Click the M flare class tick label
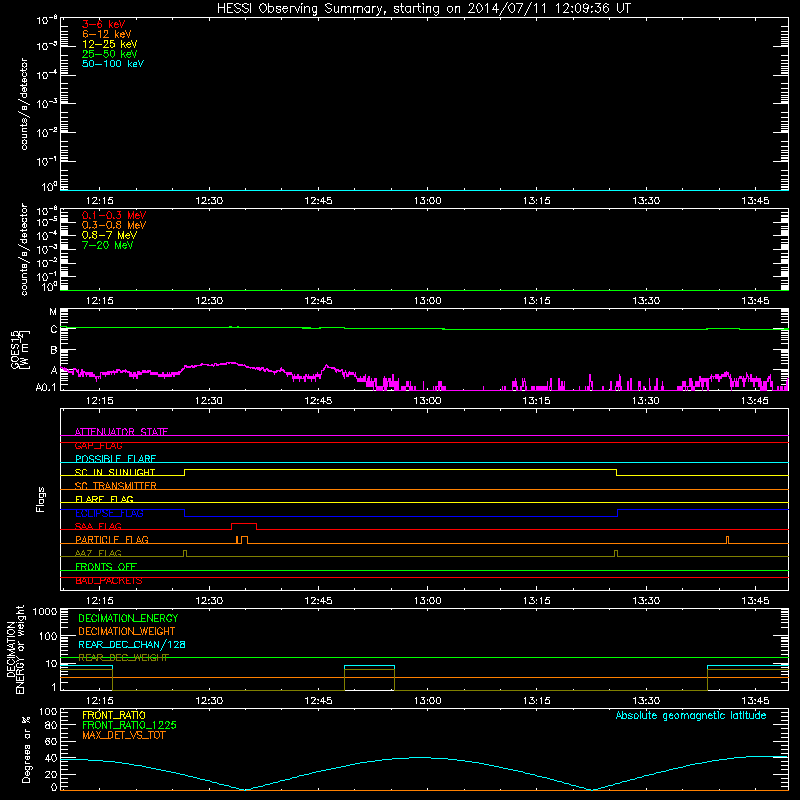Screen dimensions: 800x800 coord(53,312)
